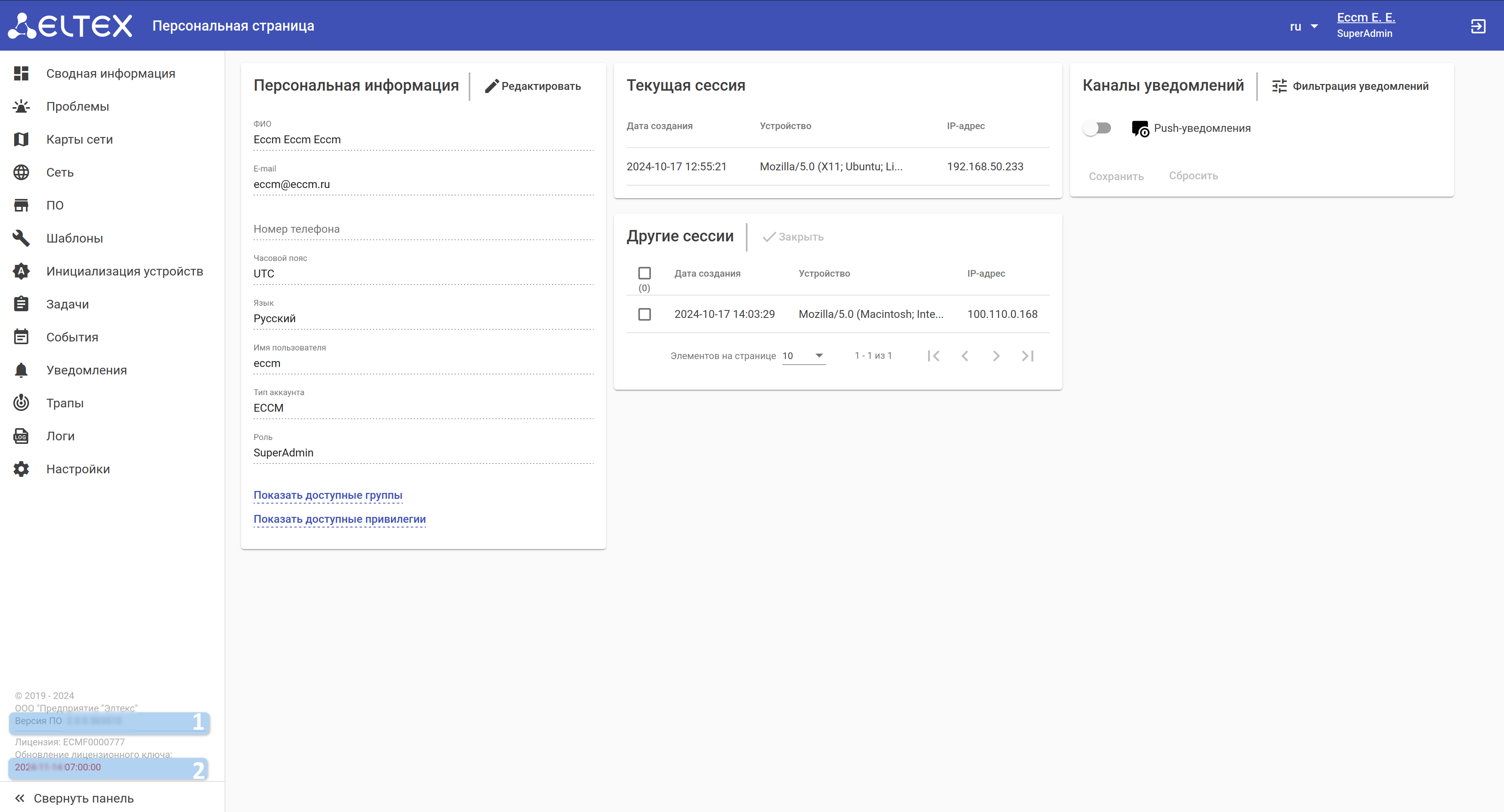1504x812 pixels.
Task: Open notification filtering sliders icon
Action: coord(1279,86)
